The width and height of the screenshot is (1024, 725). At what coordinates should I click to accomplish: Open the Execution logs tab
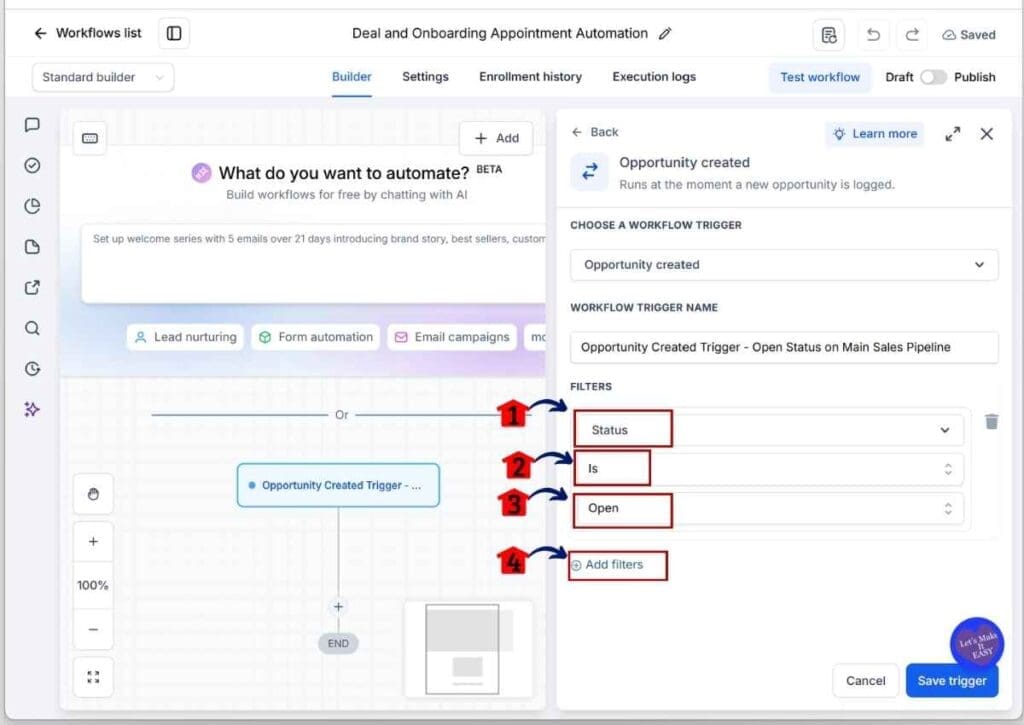[x=654, y=76]
